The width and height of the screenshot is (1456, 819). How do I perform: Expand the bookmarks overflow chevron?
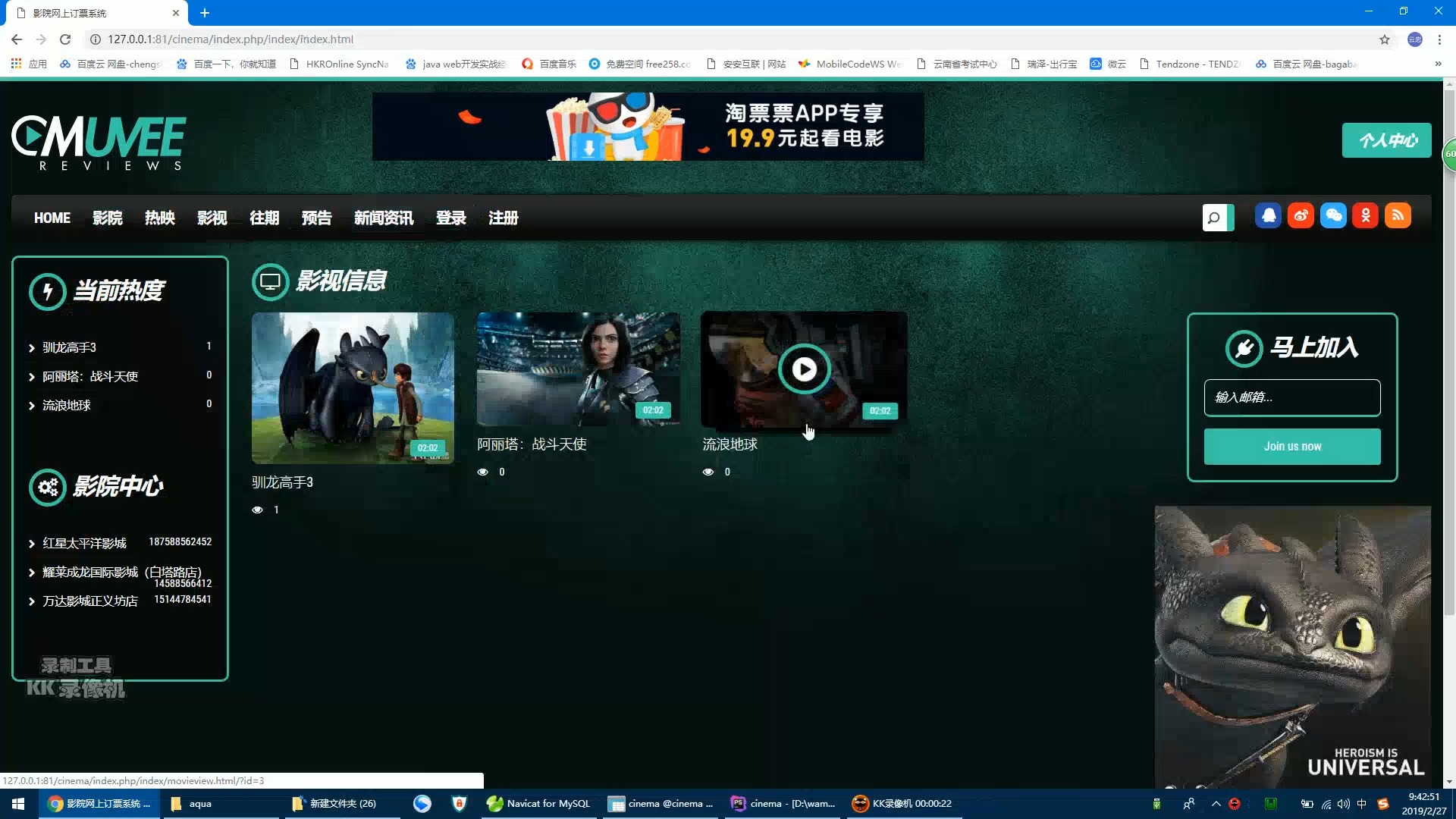tap(1438, 64)
